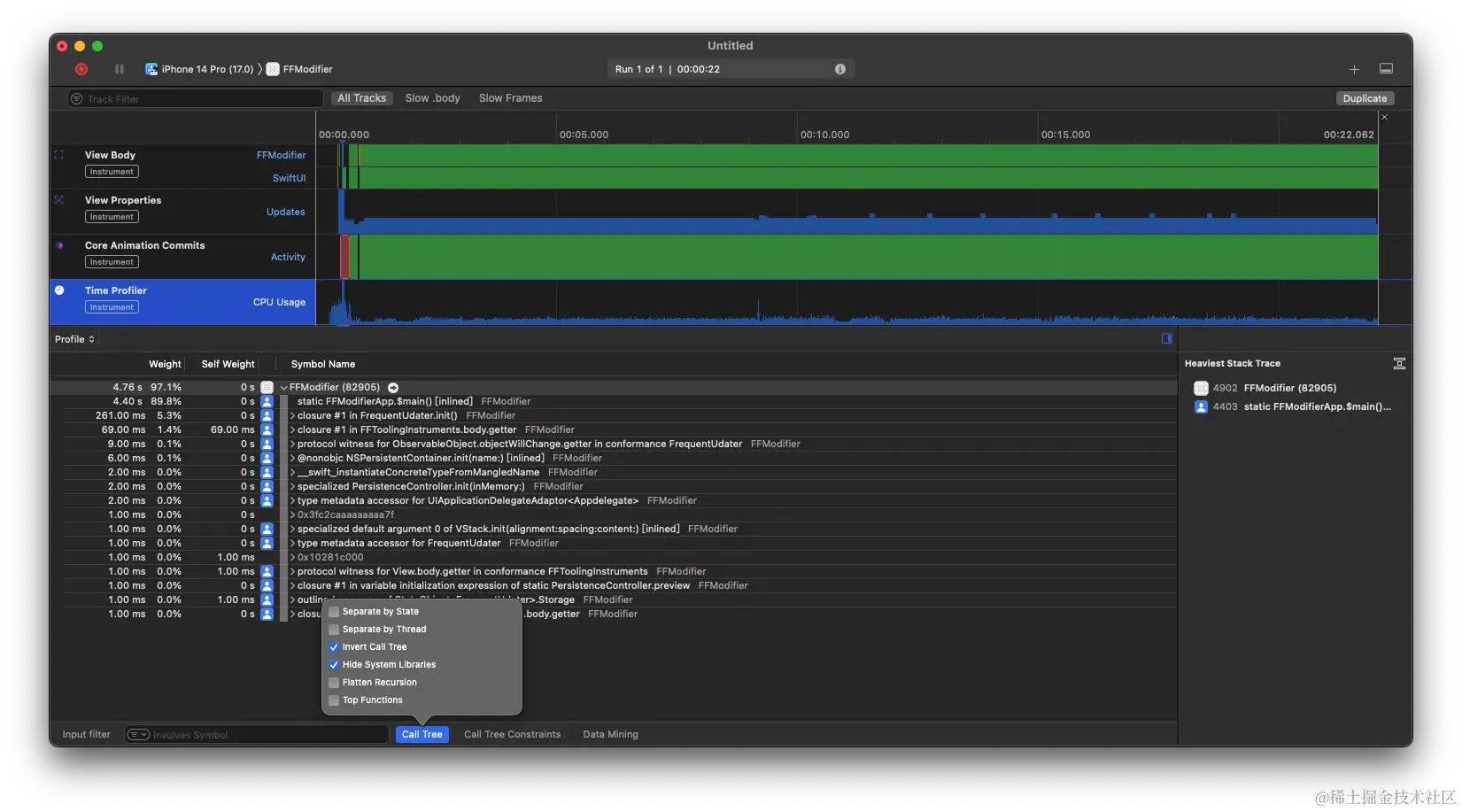Viewport: 1462px width, 812px height.
Task: Close the timeline pane with the small x
Action: (1385, 118)
